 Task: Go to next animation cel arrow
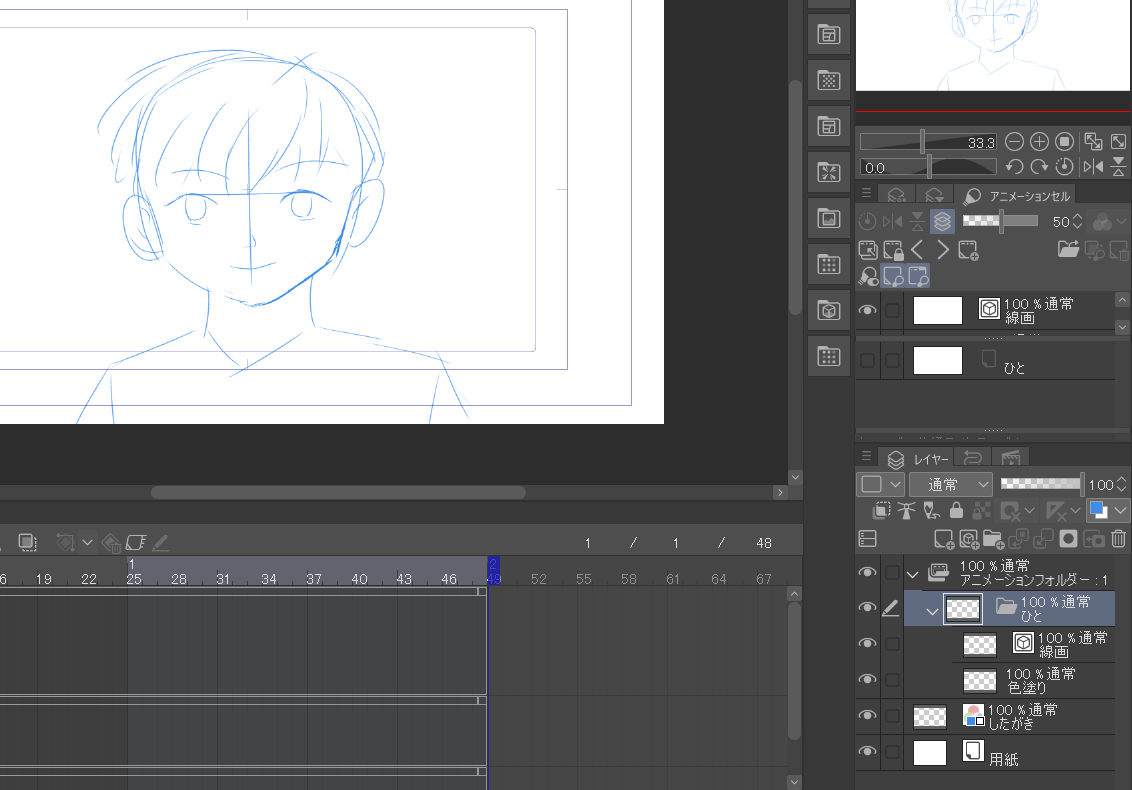click(x=942, y=250)
